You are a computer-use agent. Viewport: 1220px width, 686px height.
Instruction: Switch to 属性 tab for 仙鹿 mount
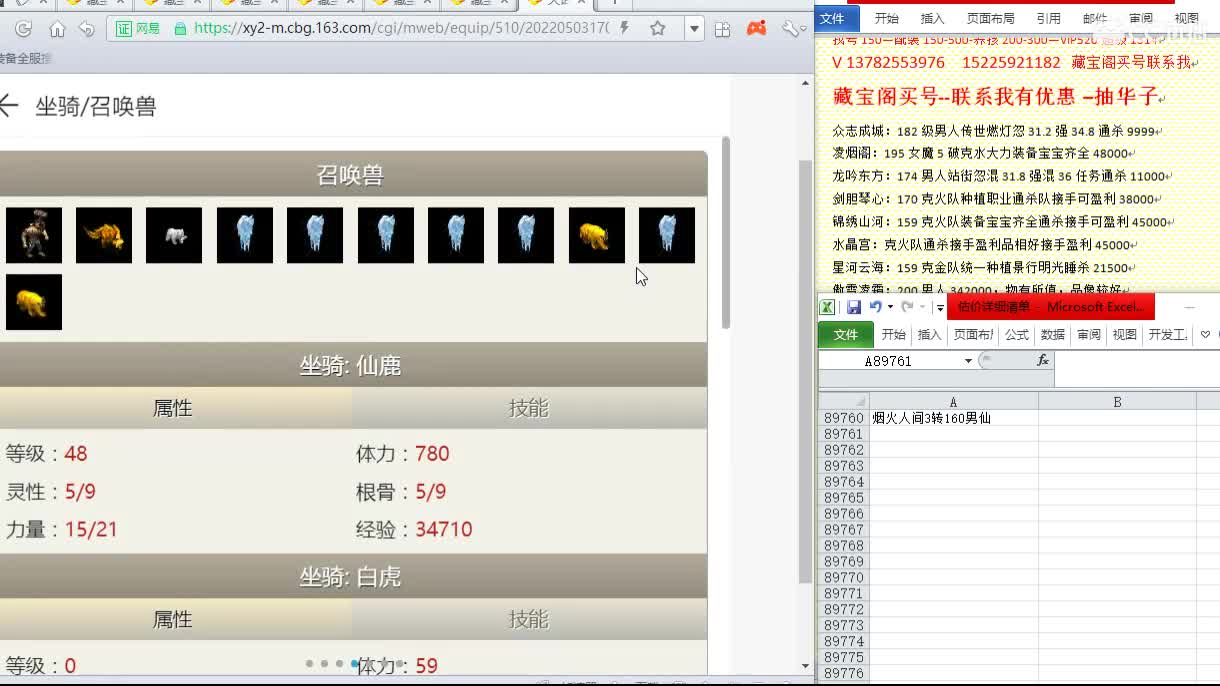[173, 408]
